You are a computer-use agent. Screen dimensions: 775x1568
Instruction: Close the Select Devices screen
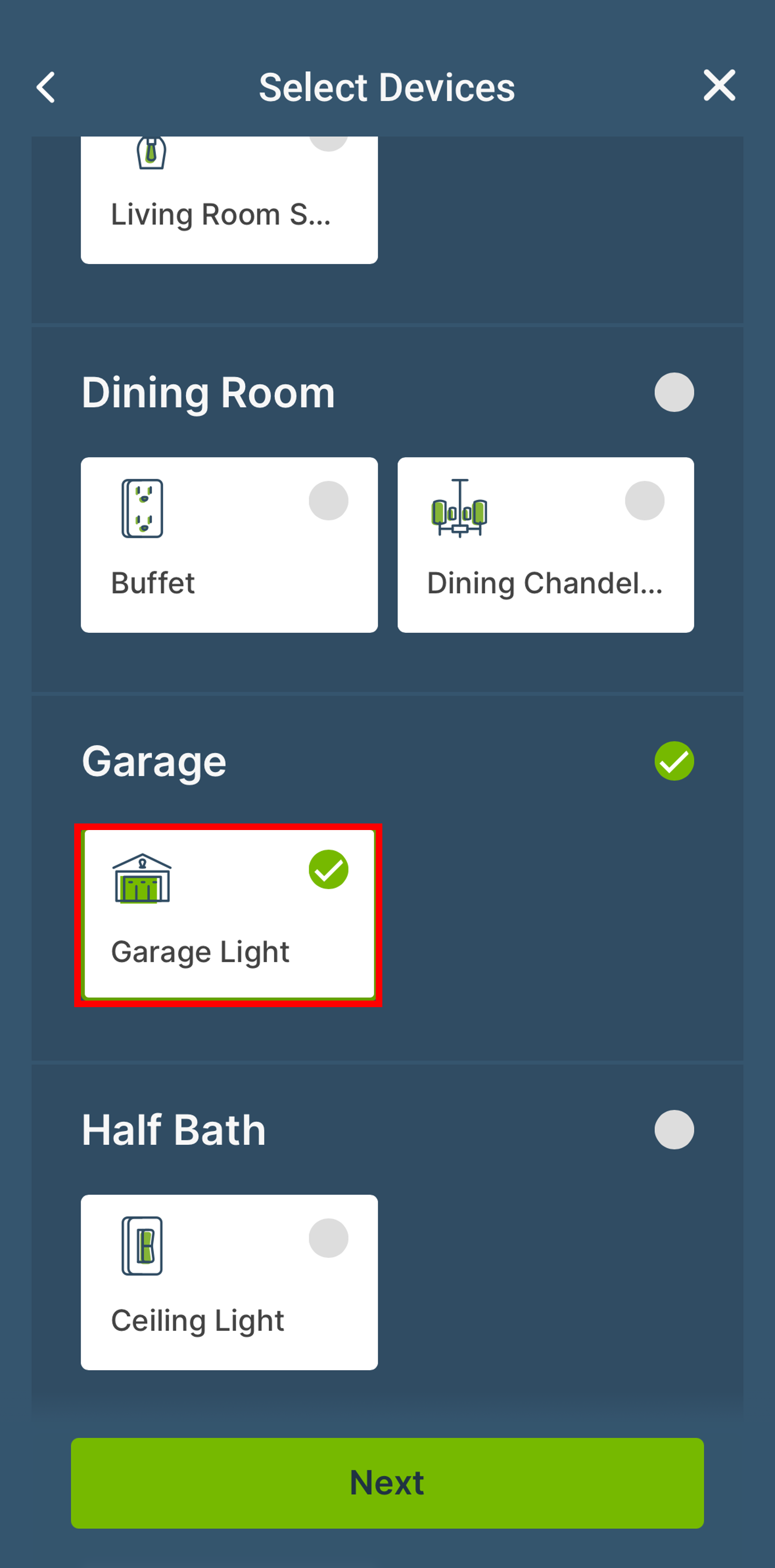[x=719, y=85]
